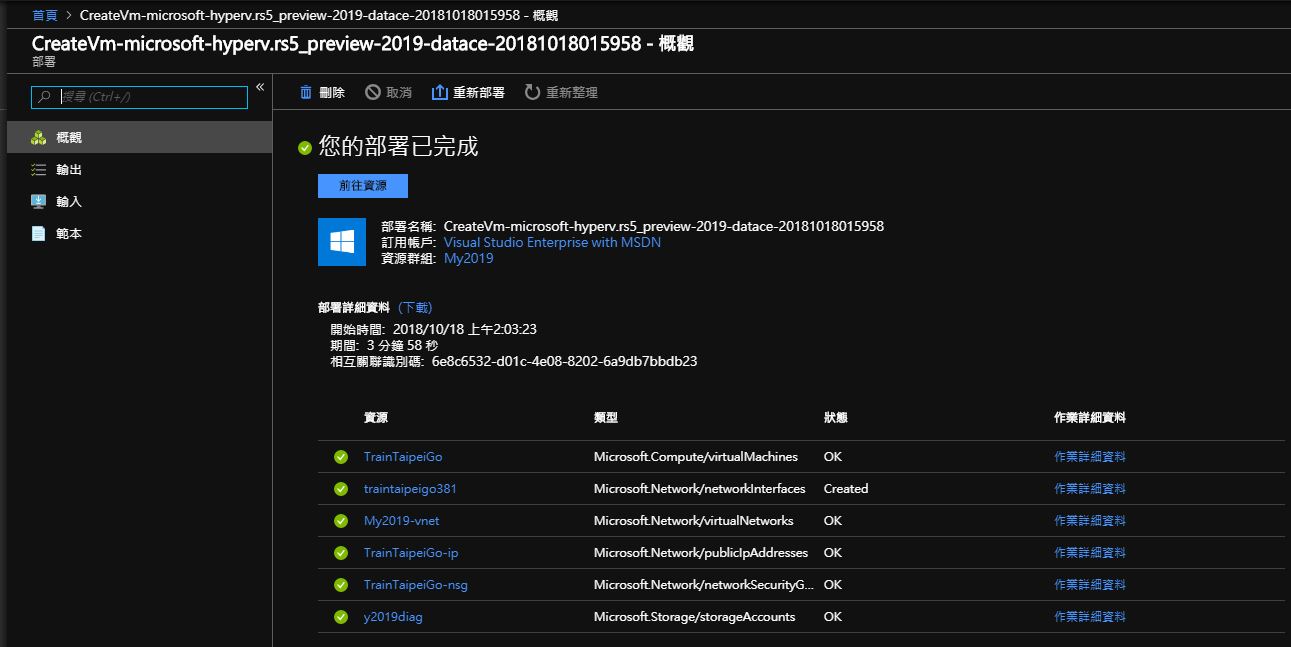
Task: Open the My2019-vnet resource link
Action: (401, 521)
